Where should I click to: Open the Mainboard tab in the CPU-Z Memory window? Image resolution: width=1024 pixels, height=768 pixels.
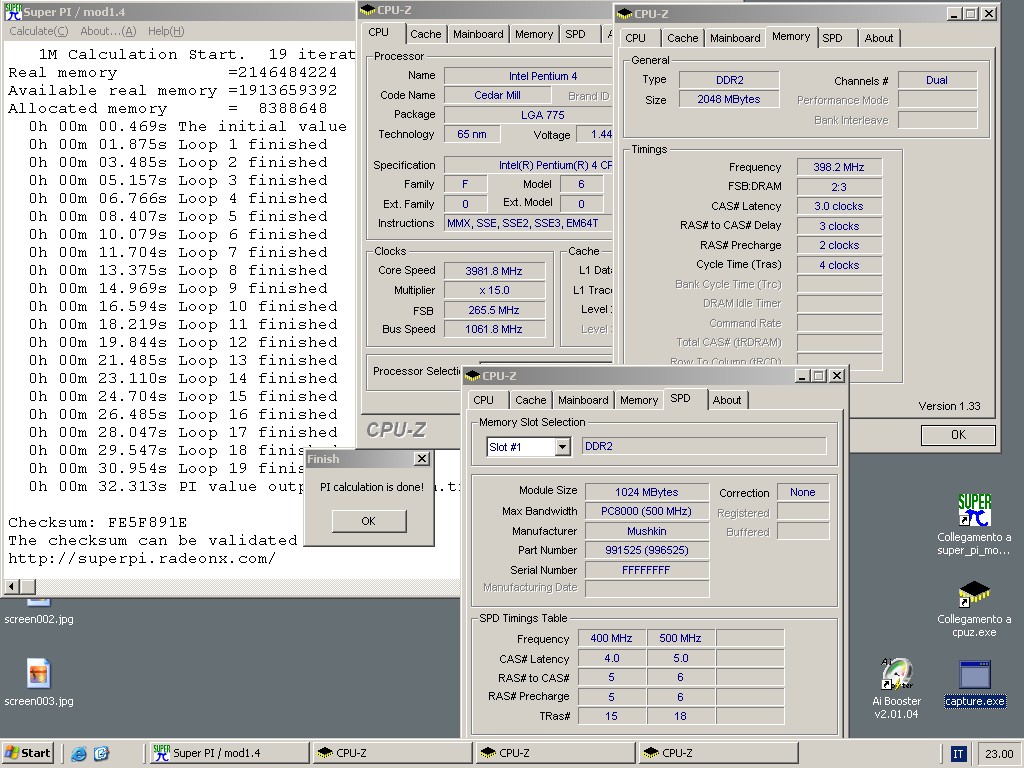[735, 38]
